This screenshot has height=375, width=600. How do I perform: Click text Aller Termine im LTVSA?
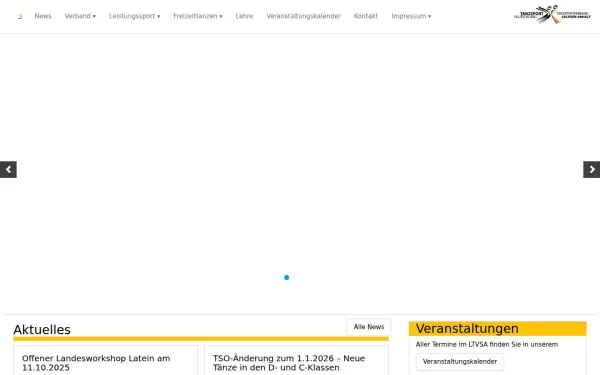click(x=451, y=344)
